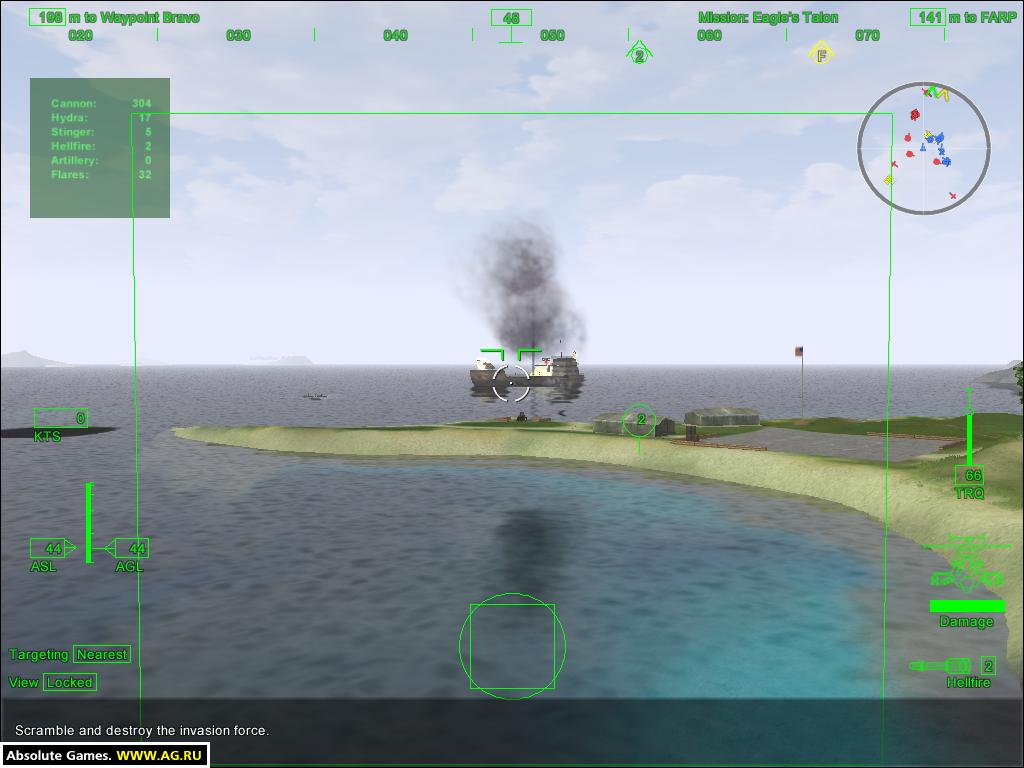The width and height of the screenshot is (1024, 768).
Task: Click the red X marker at radar's lower right
Action: 953,196
